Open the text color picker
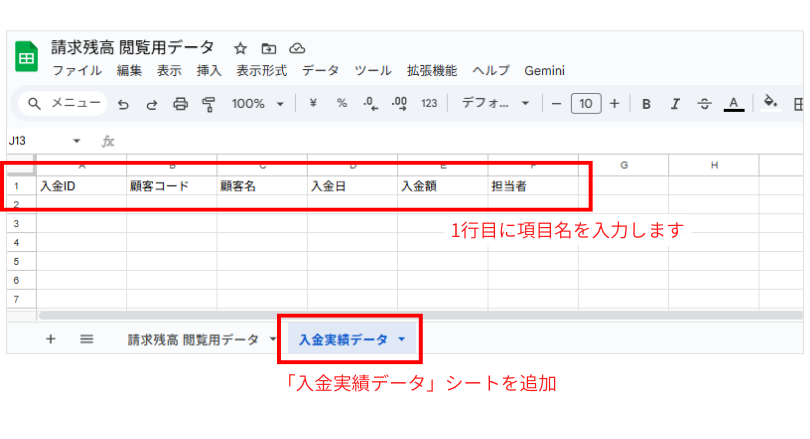 tap(734, 104)
